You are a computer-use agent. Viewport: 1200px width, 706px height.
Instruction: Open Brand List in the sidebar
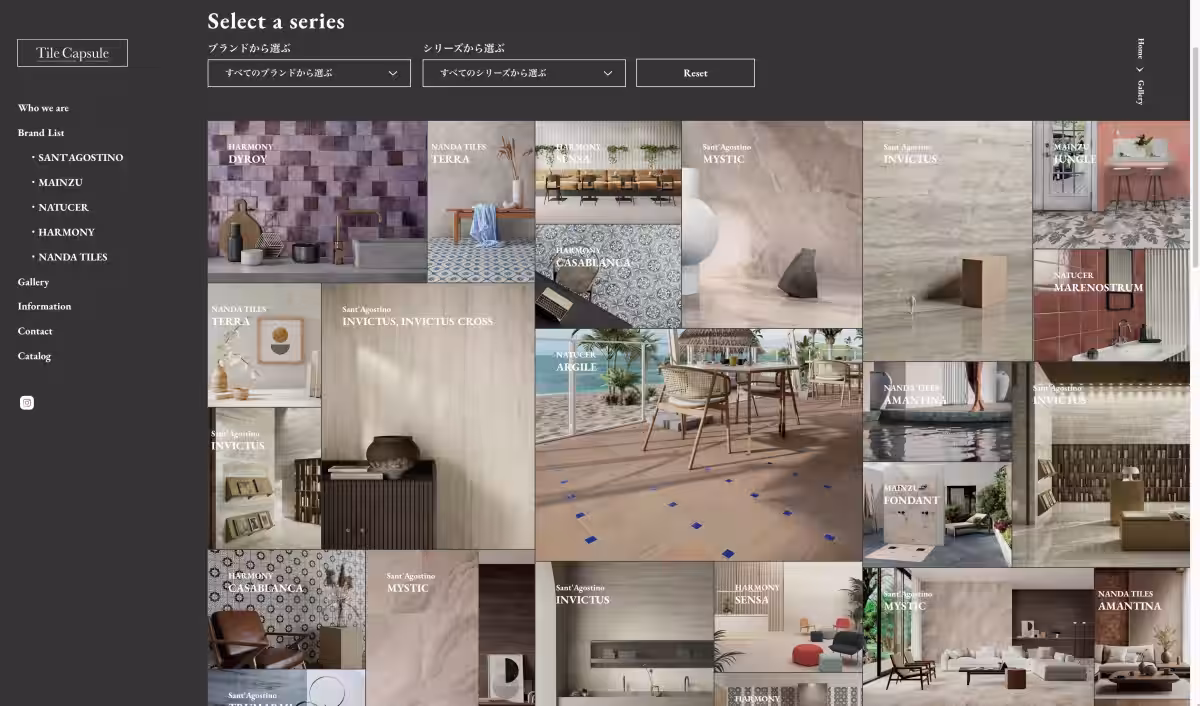click(x=41, y=133)
